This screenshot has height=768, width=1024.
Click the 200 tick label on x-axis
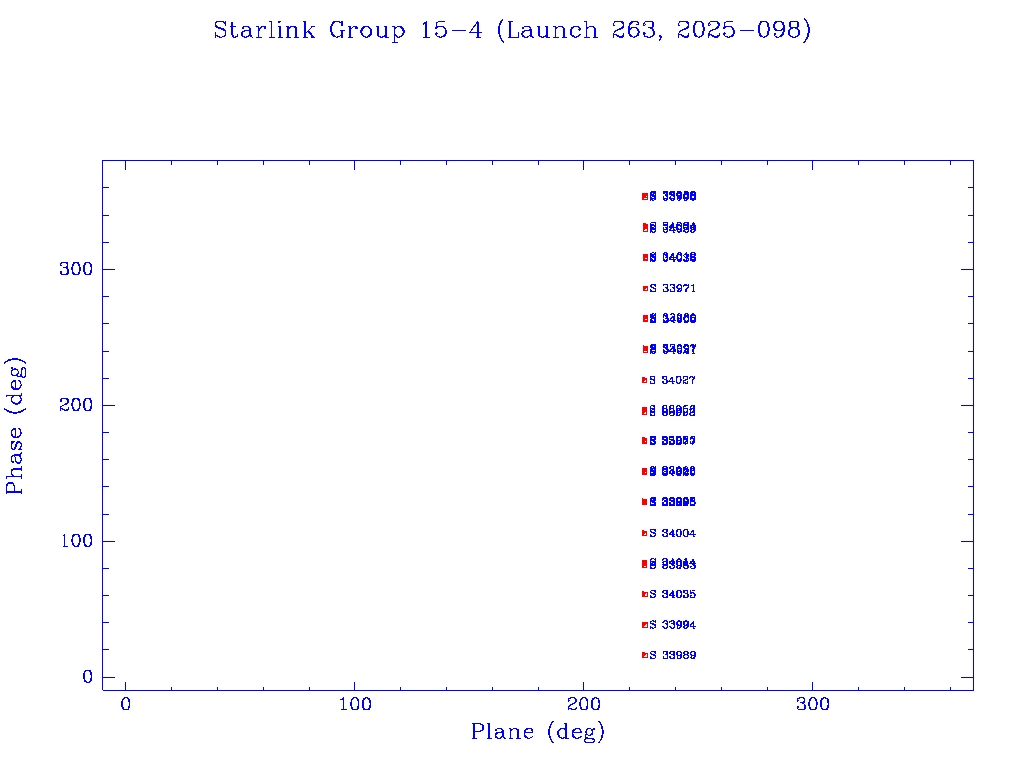point(584,705)
